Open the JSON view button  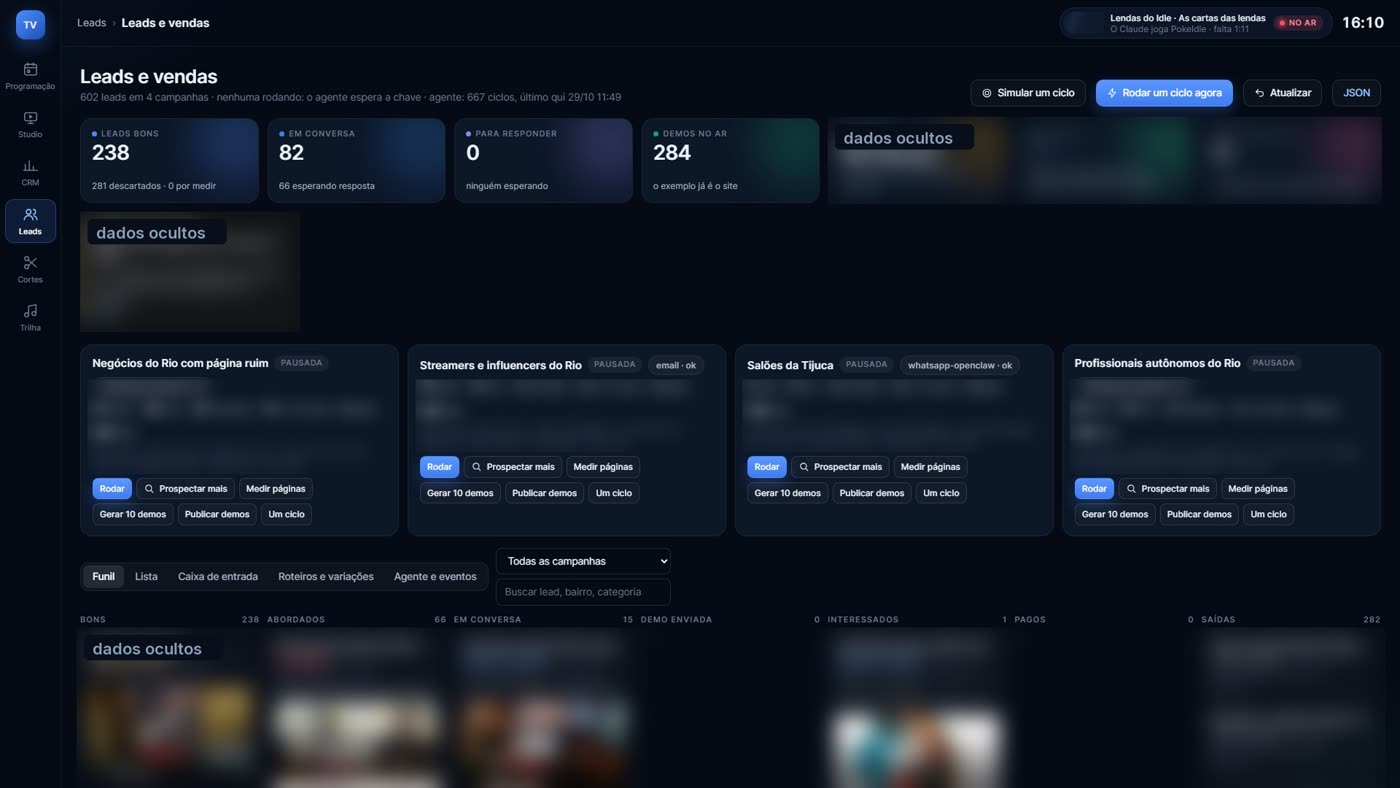1356,93
